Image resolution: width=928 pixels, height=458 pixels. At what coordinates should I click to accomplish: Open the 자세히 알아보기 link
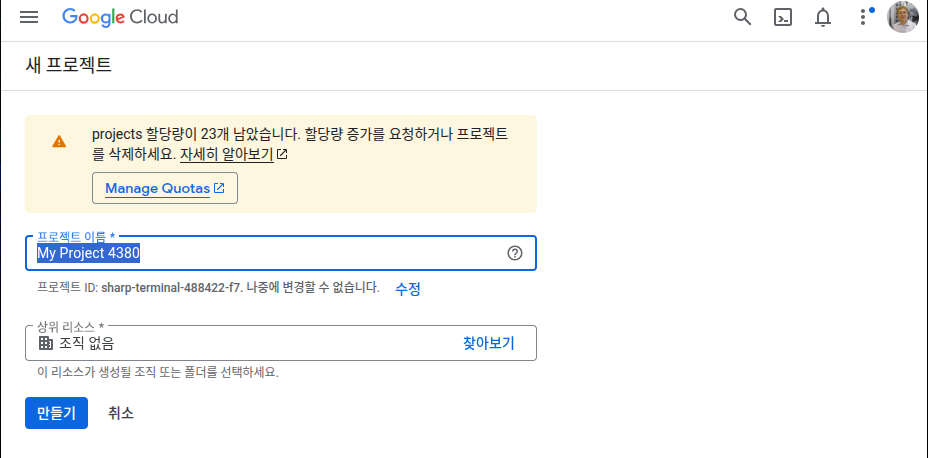(x=226, y=155)
